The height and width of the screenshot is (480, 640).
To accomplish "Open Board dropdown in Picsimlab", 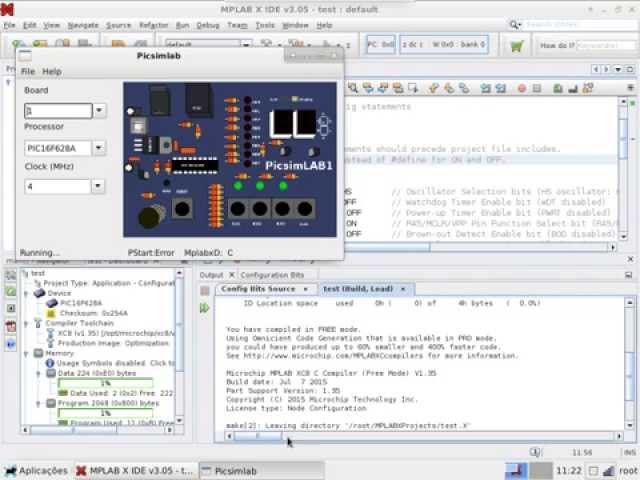I will (x=99, y=111).
